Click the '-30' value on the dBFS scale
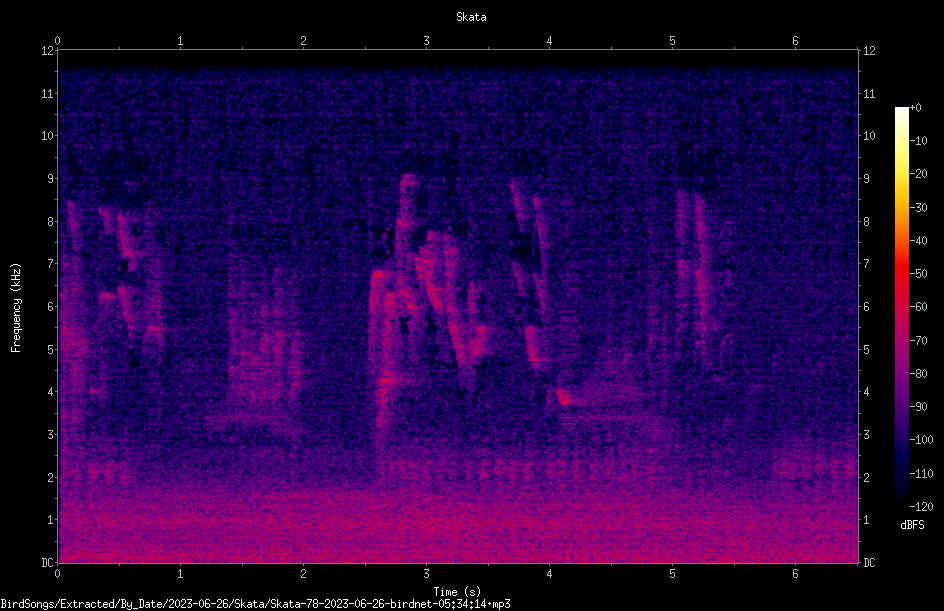Viewport: 944px width, 611px height. coord(919,208)
